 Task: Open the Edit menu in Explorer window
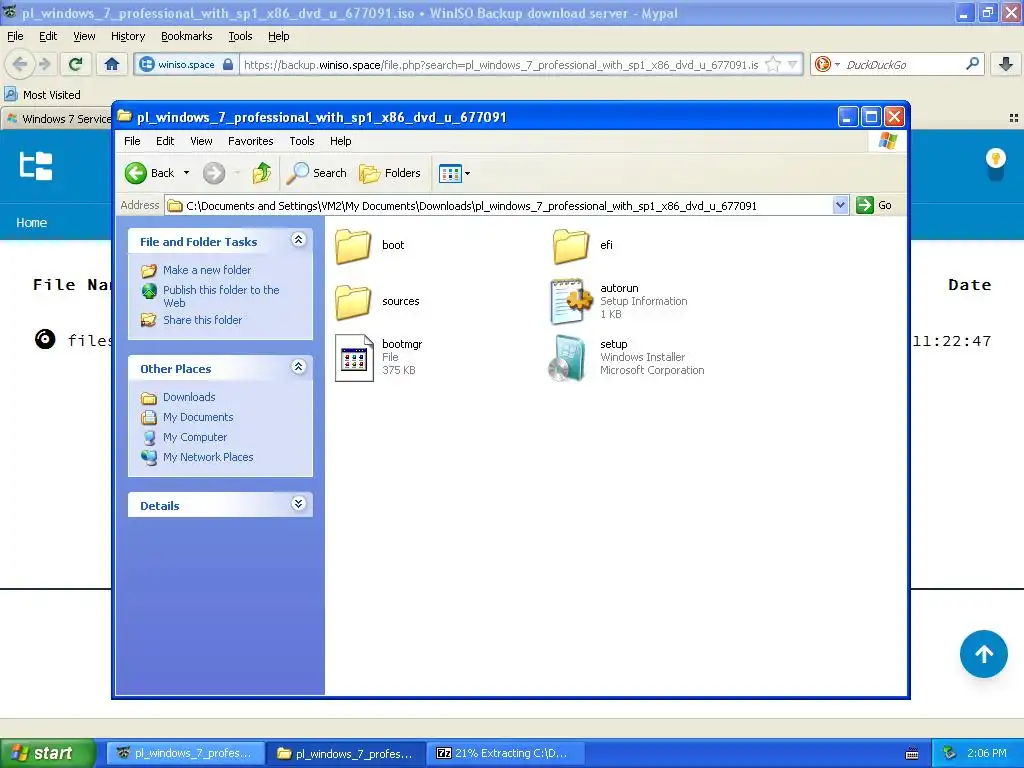click(165, 141)
